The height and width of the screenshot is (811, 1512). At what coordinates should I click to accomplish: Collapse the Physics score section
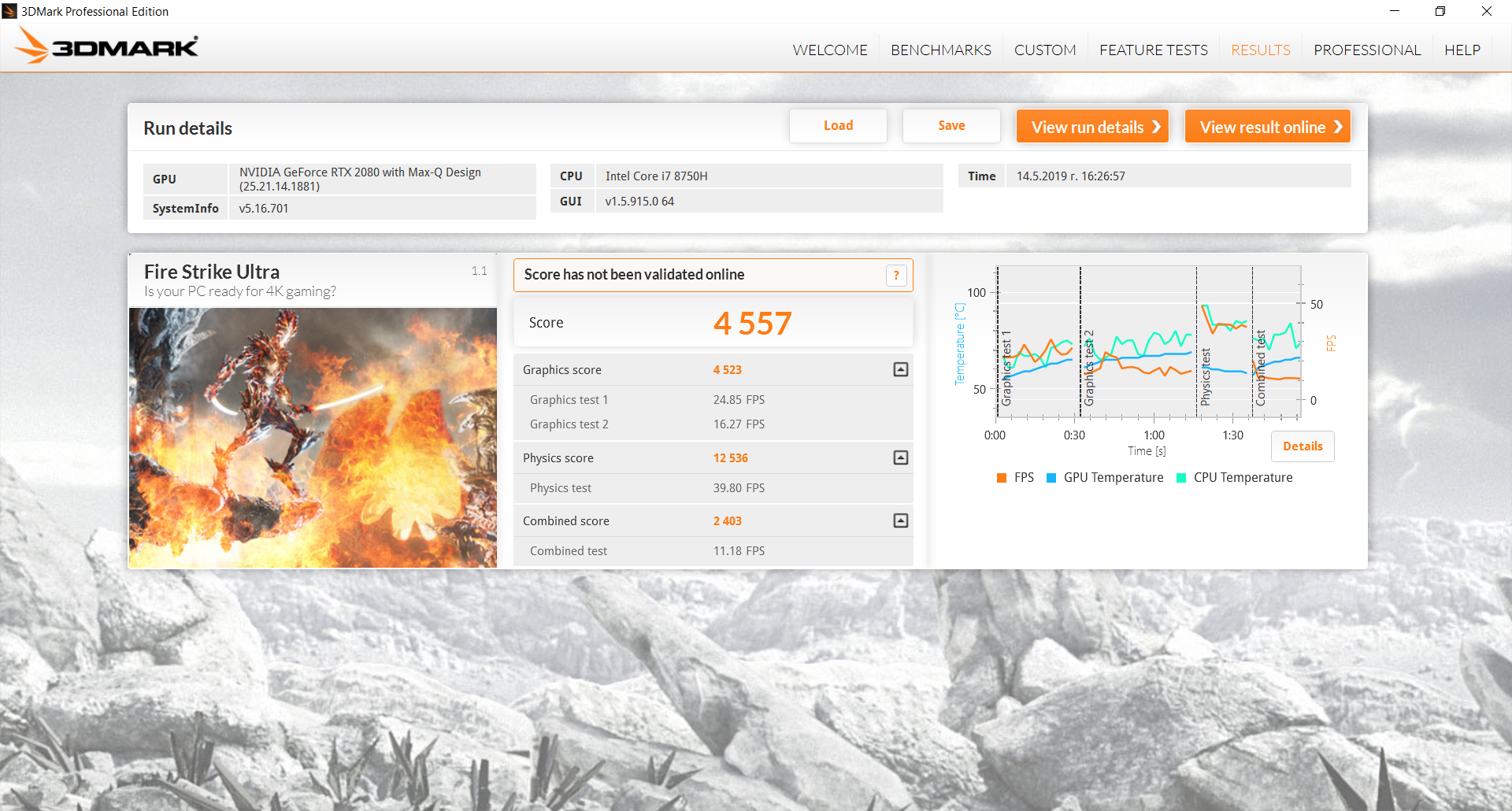click(901, 457)
